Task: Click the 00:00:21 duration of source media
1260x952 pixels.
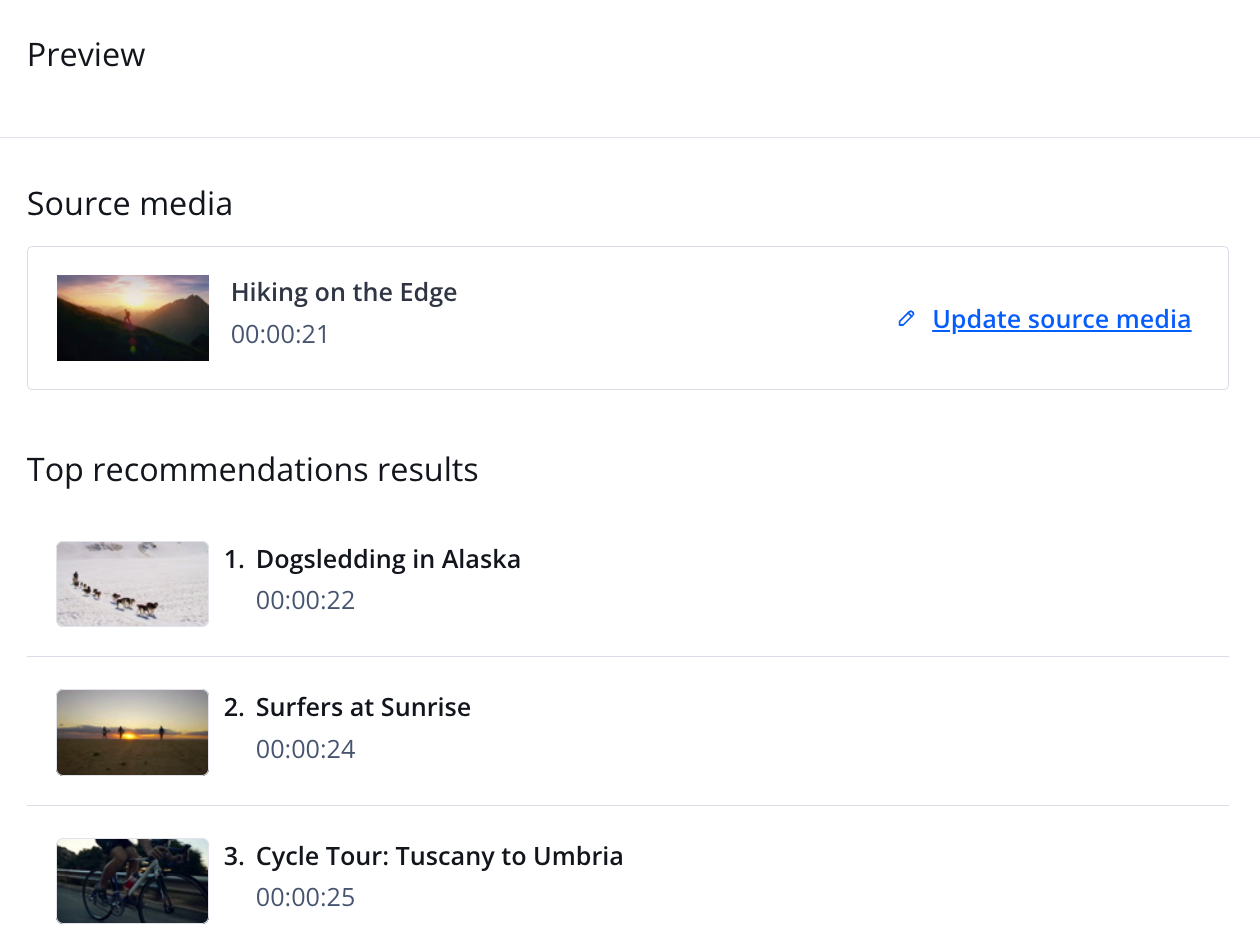Action: [279, 334]
